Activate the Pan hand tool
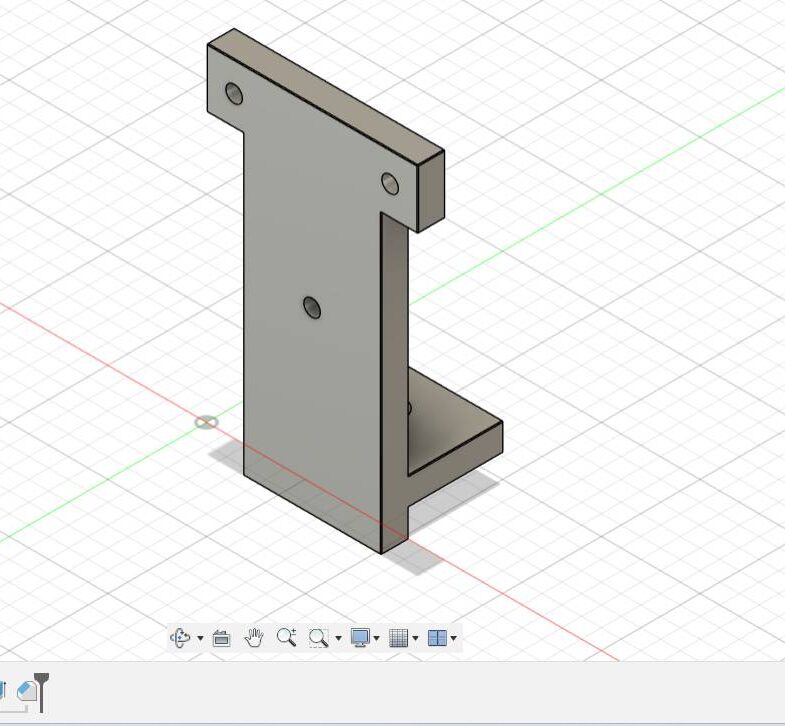 tap(254, 637)
